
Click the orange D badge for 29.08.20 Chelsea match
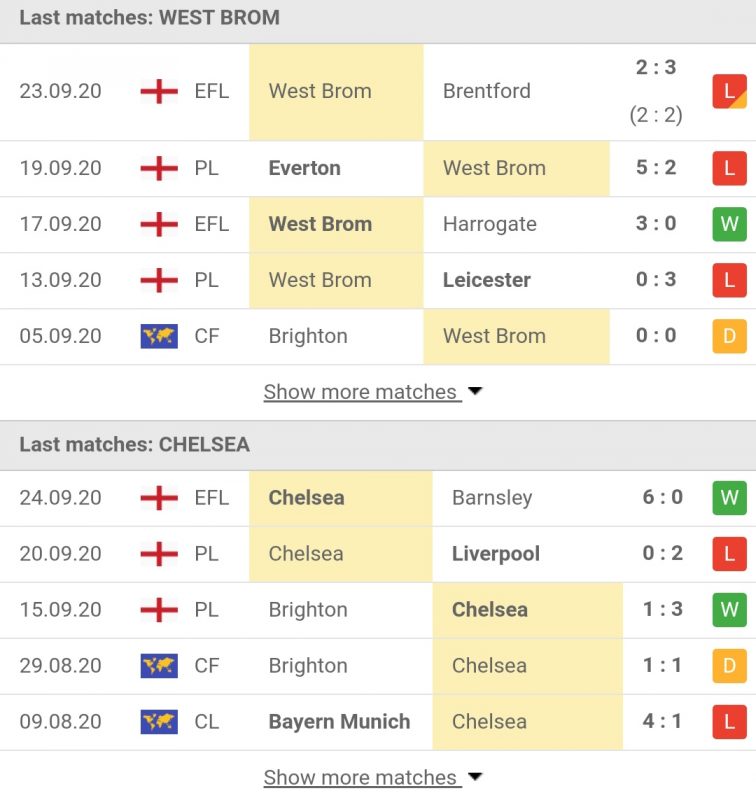[x=729, y=666]
